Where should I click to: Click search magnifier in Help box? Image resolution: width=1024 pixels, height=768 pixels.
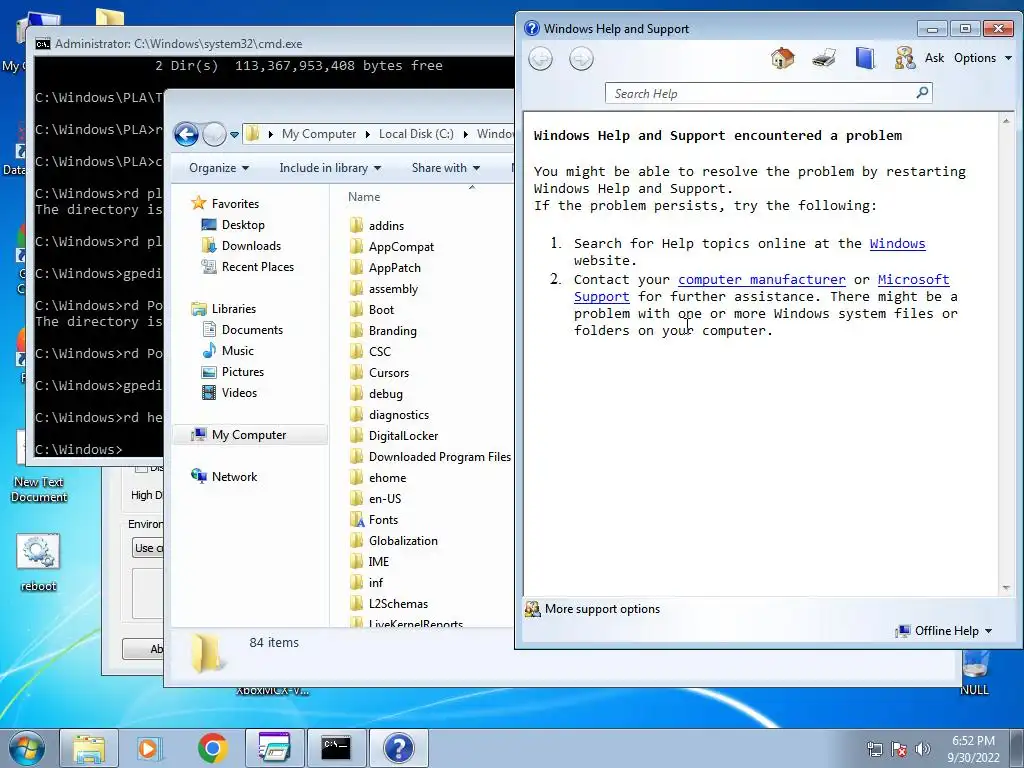click(921, 93)
